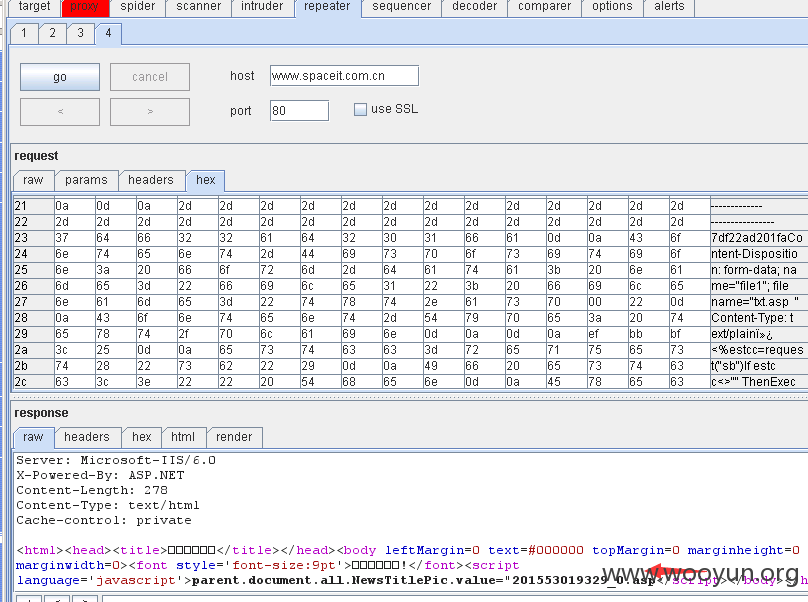Viewport: 808px width, 602px height.
Task: Click ASCII cell '7df22ad201faCo'
Action: tap(759, 238)
